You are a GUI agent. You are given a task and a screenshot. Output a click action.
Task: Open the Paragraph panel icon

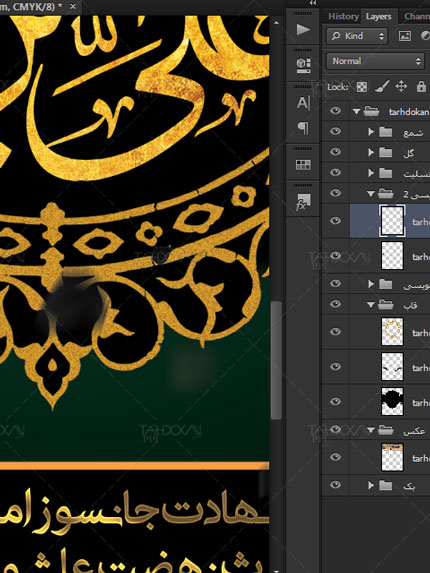[x=303, y=128]
